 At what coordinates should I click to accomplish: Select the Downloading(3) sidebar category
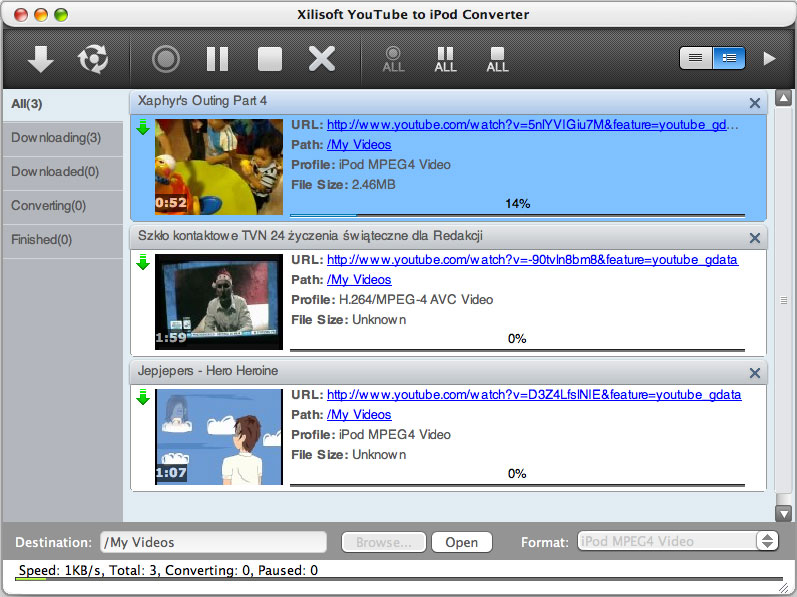point(61,138)
